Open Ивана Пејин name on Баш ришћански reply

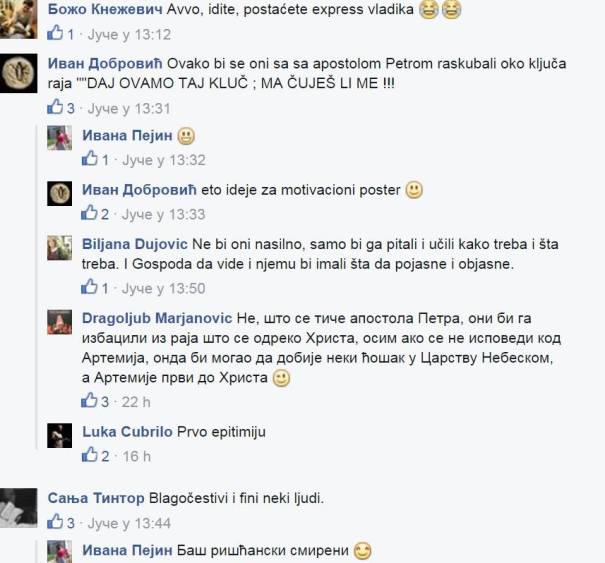click(x=127, y=551)
